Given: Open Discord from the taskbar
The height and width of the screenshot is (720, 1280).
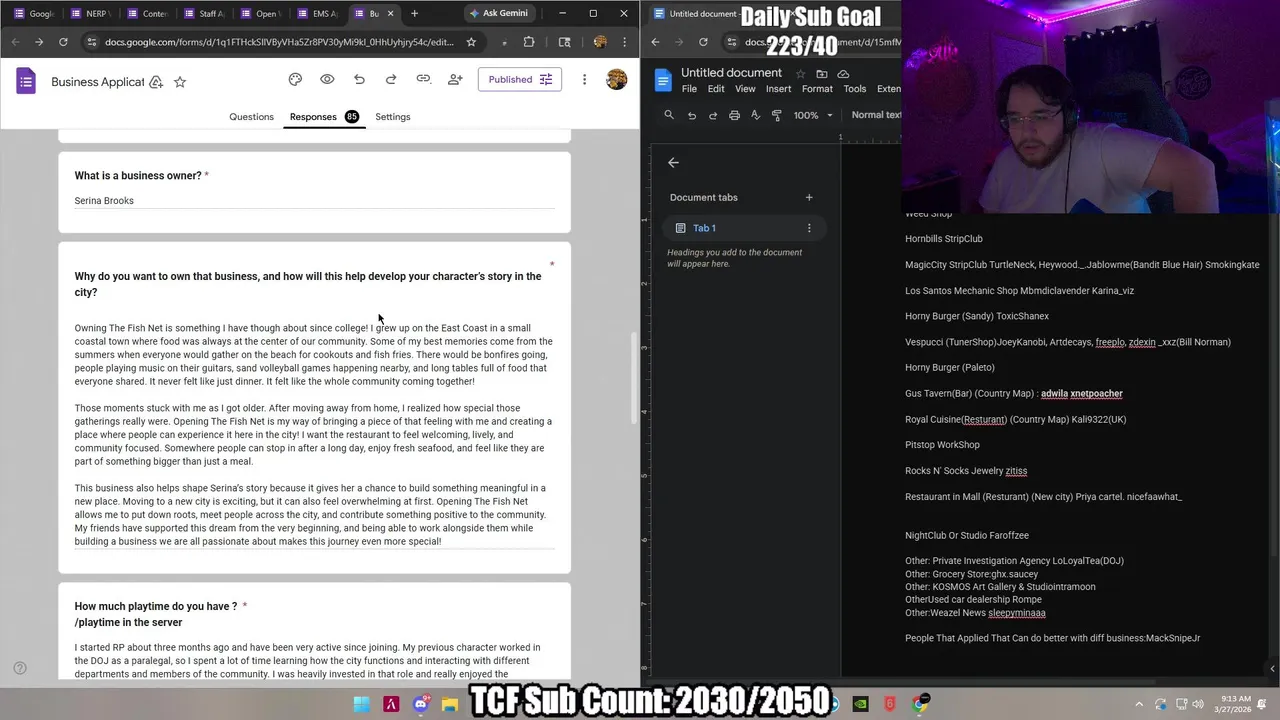Looking at the screenshot, I should 420,704.
